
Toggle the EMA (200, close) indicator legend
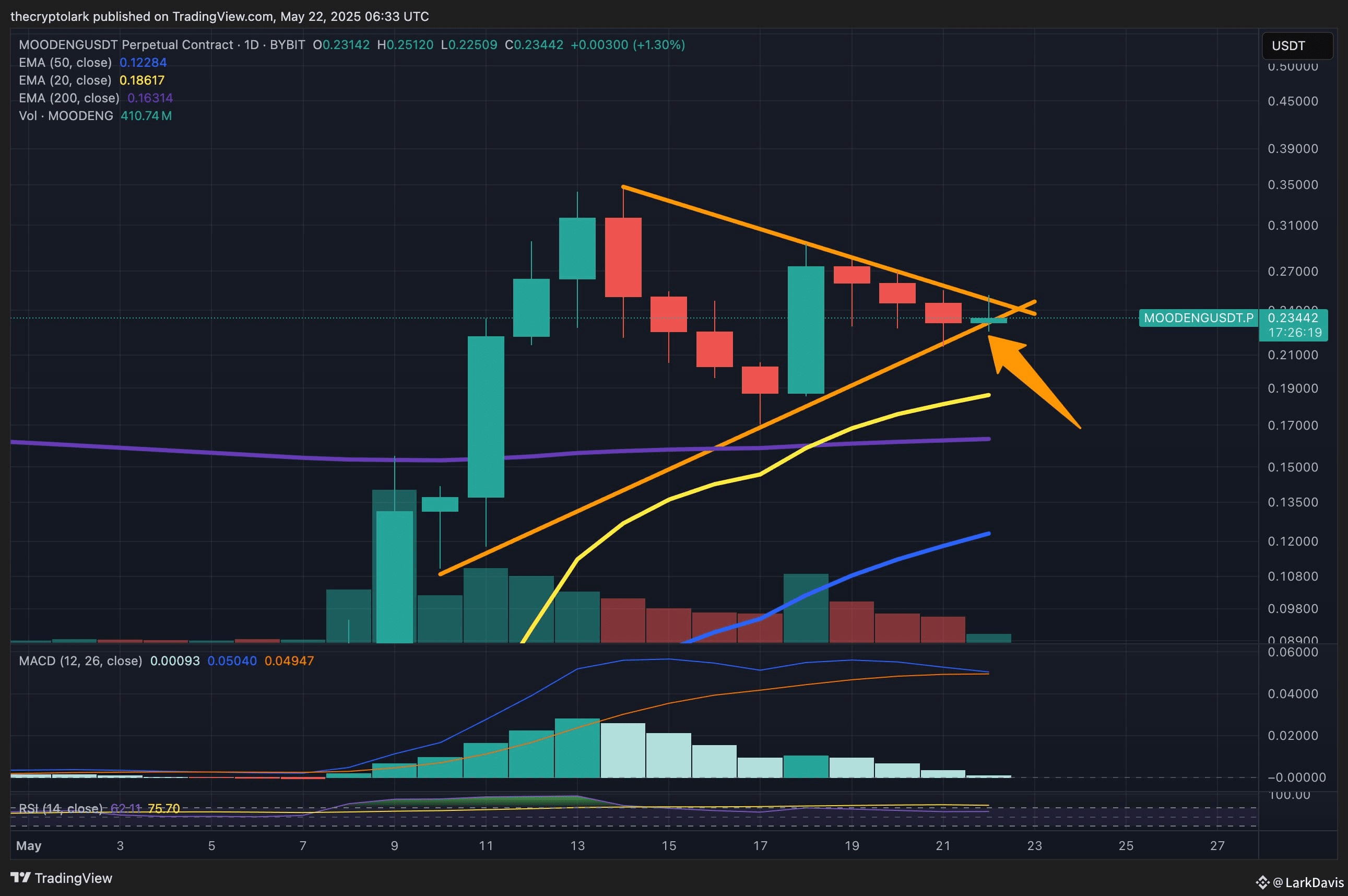(68, 98)
